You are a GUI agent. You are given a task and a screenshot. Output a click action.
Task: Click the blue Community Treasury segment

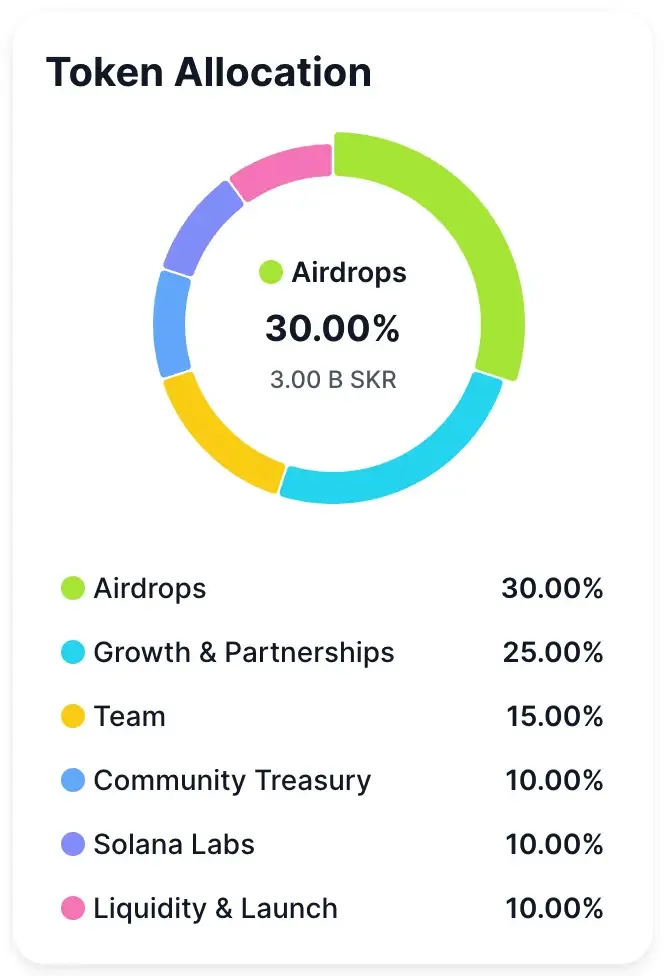(172, 325)
